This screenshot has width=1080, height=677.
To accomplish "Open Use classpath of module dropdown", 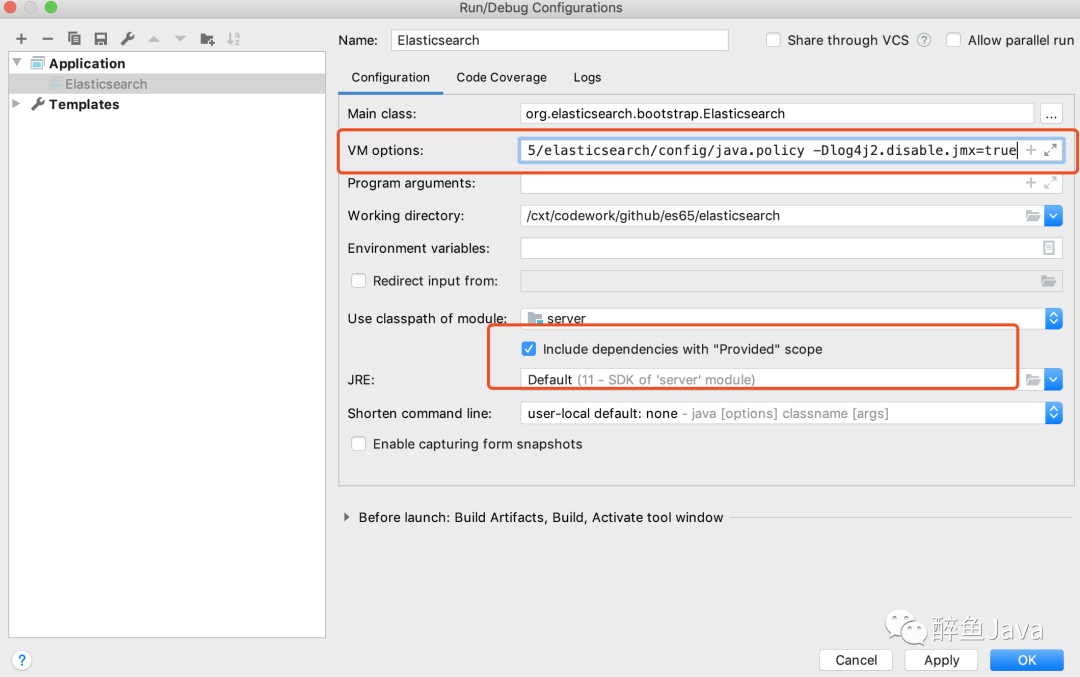I will 1053,318.
